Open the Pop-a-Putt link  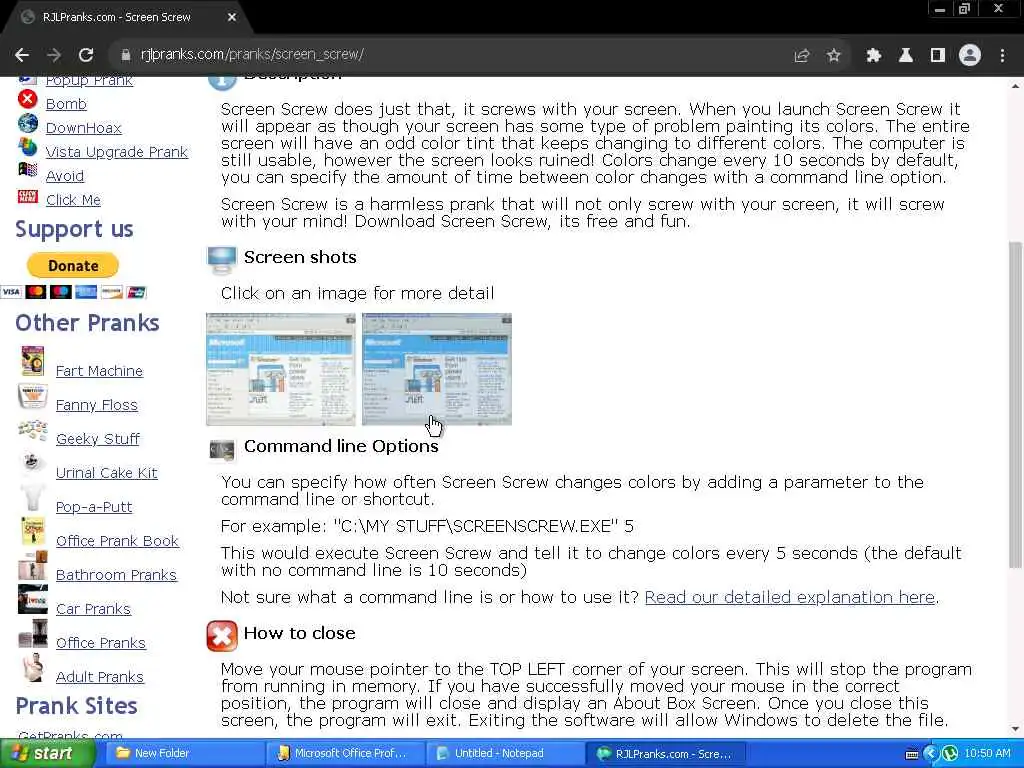[94, 507]
